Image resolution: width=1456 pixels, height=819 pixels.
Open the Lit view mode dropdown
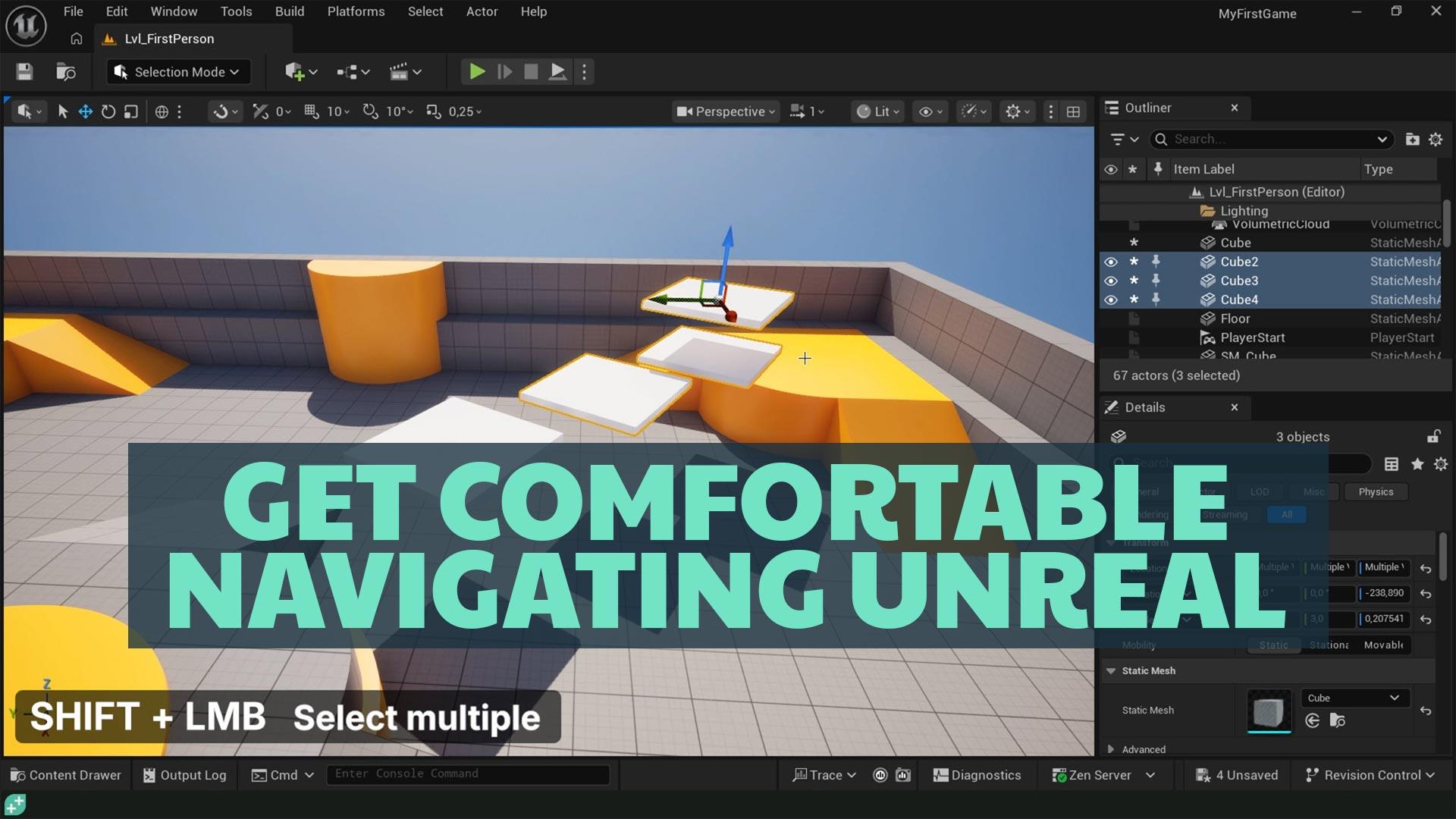pos(877,111)
